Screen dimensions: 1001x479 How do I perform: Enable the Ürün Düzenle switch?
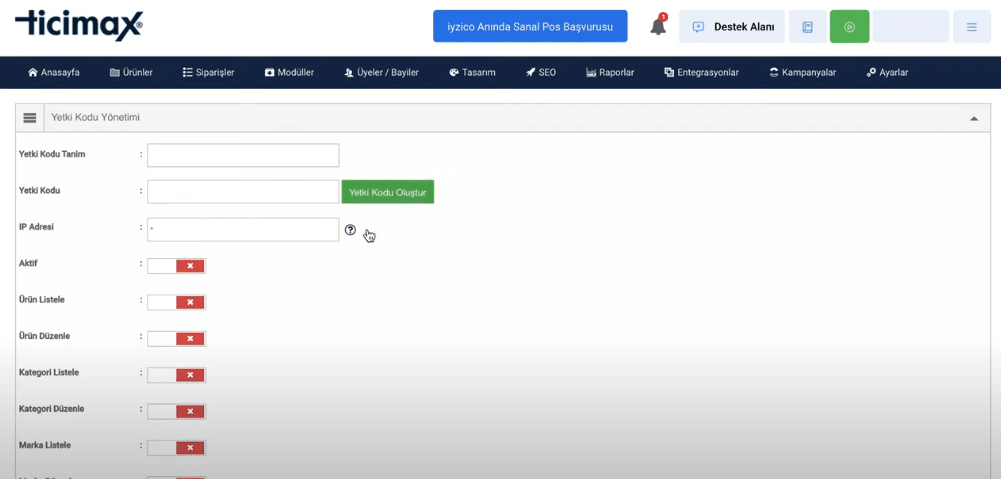click(x=177, y=338)
